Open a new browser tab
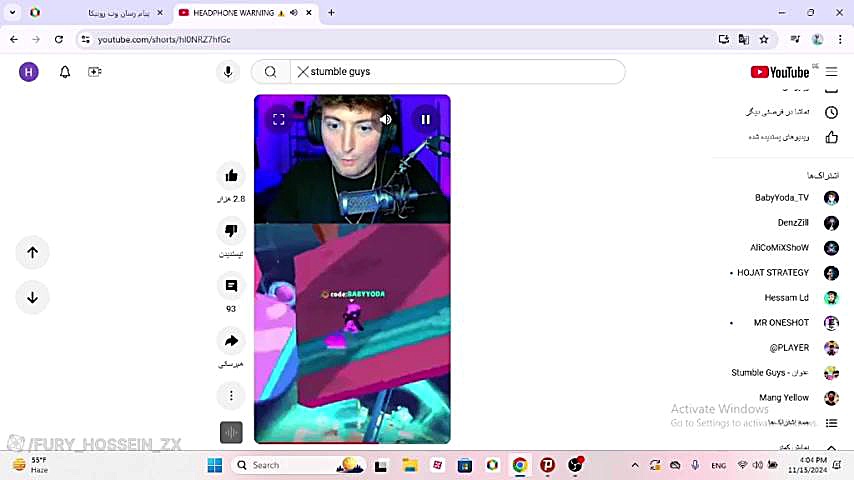 331,13
